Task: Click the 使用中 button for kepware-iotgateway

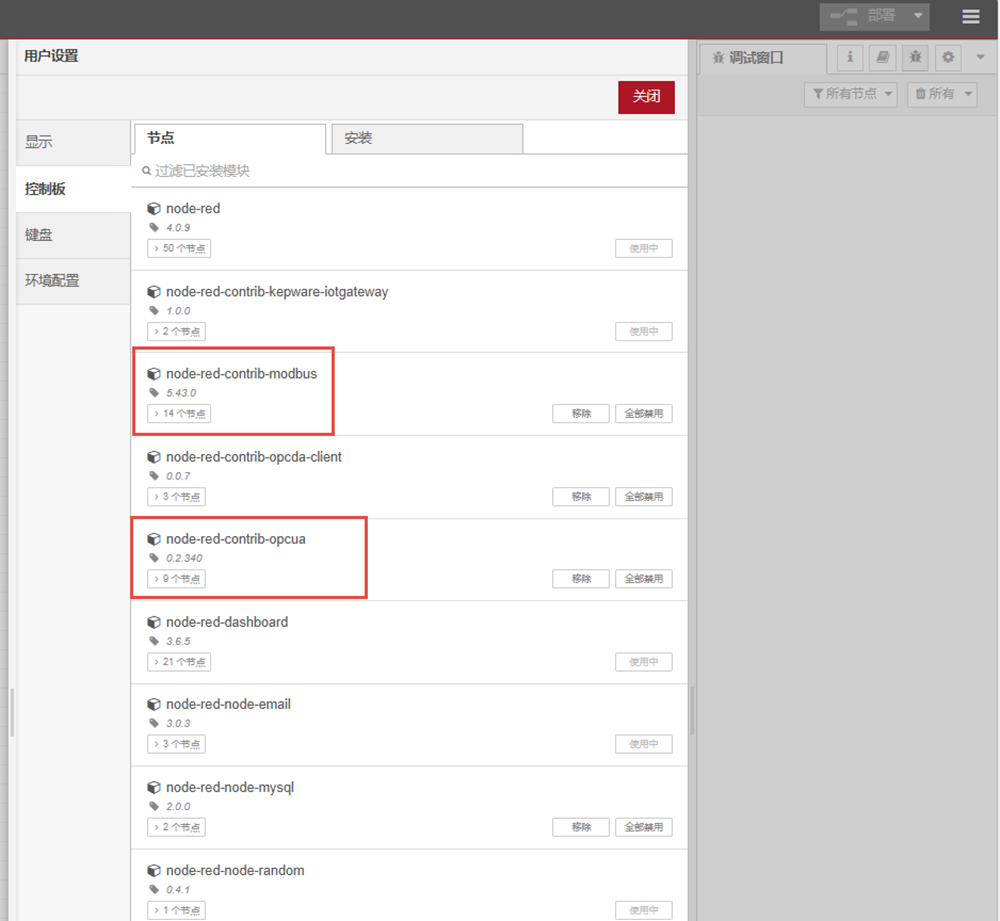Action: pyautogui.click(x=643, y=332)
